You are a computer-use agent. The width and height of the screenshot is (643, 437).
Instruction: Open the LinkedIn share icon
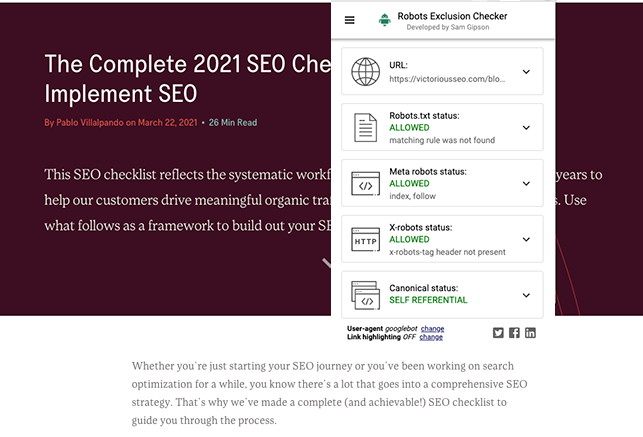click(530, 333)
